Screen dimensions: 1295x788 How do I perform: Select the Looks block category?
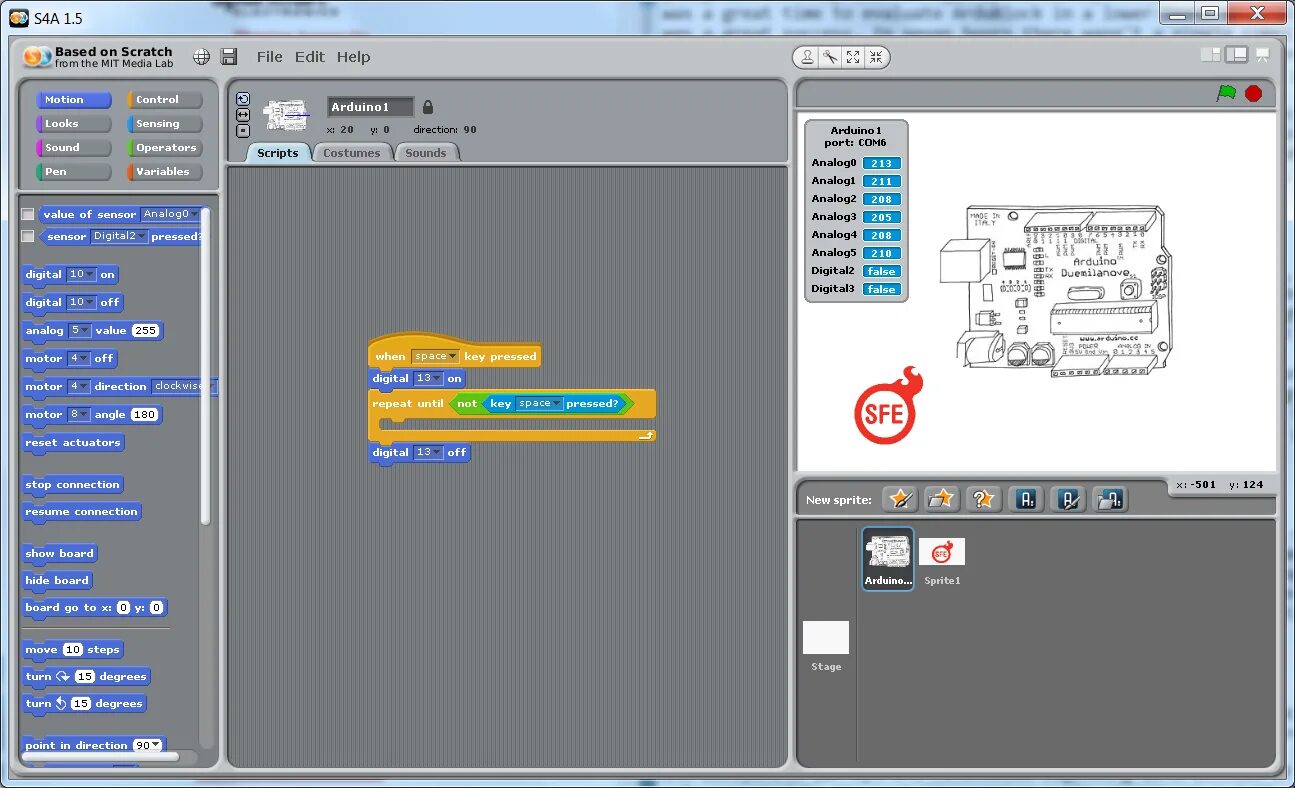pos(73,124)
